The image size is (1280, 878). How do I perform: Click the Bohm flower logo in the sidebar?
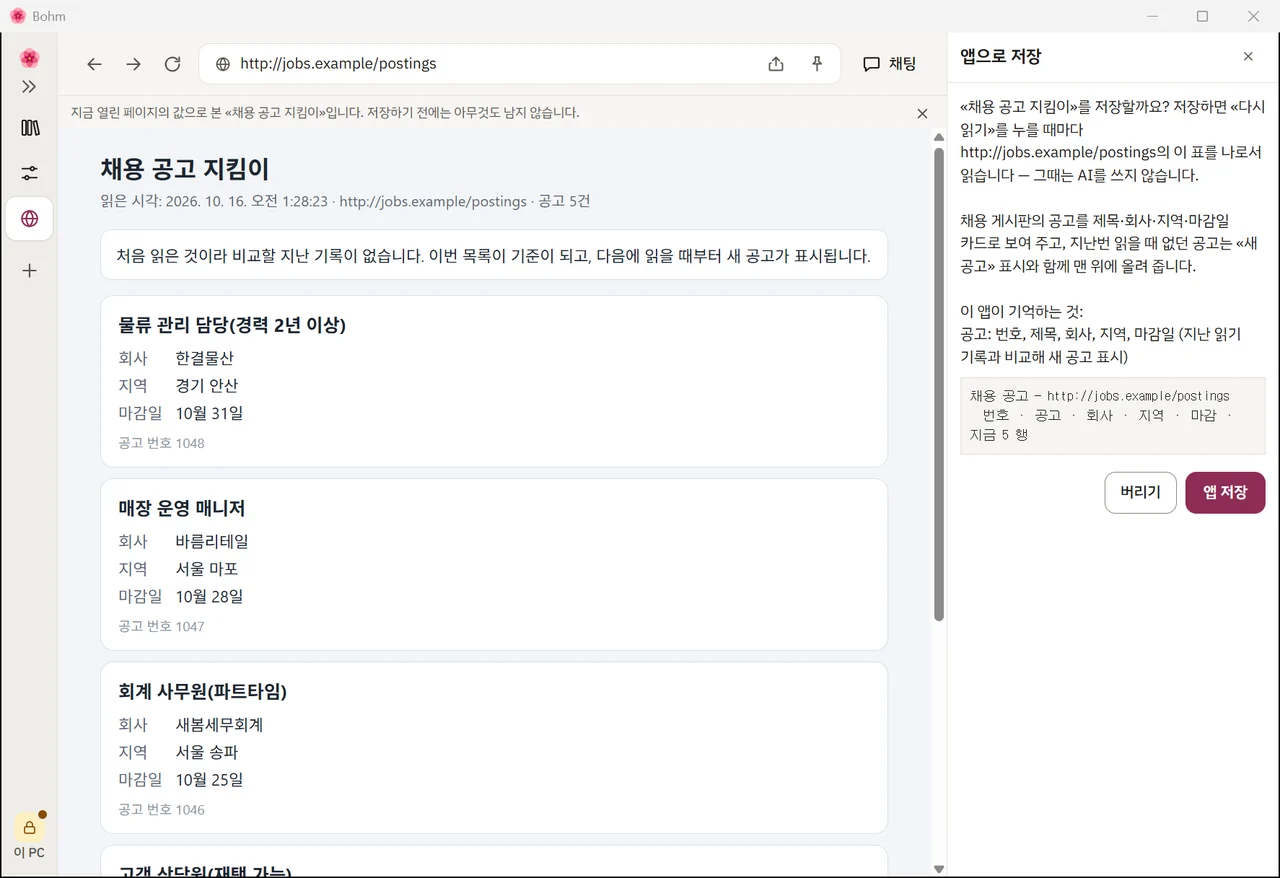pos(29,58)
